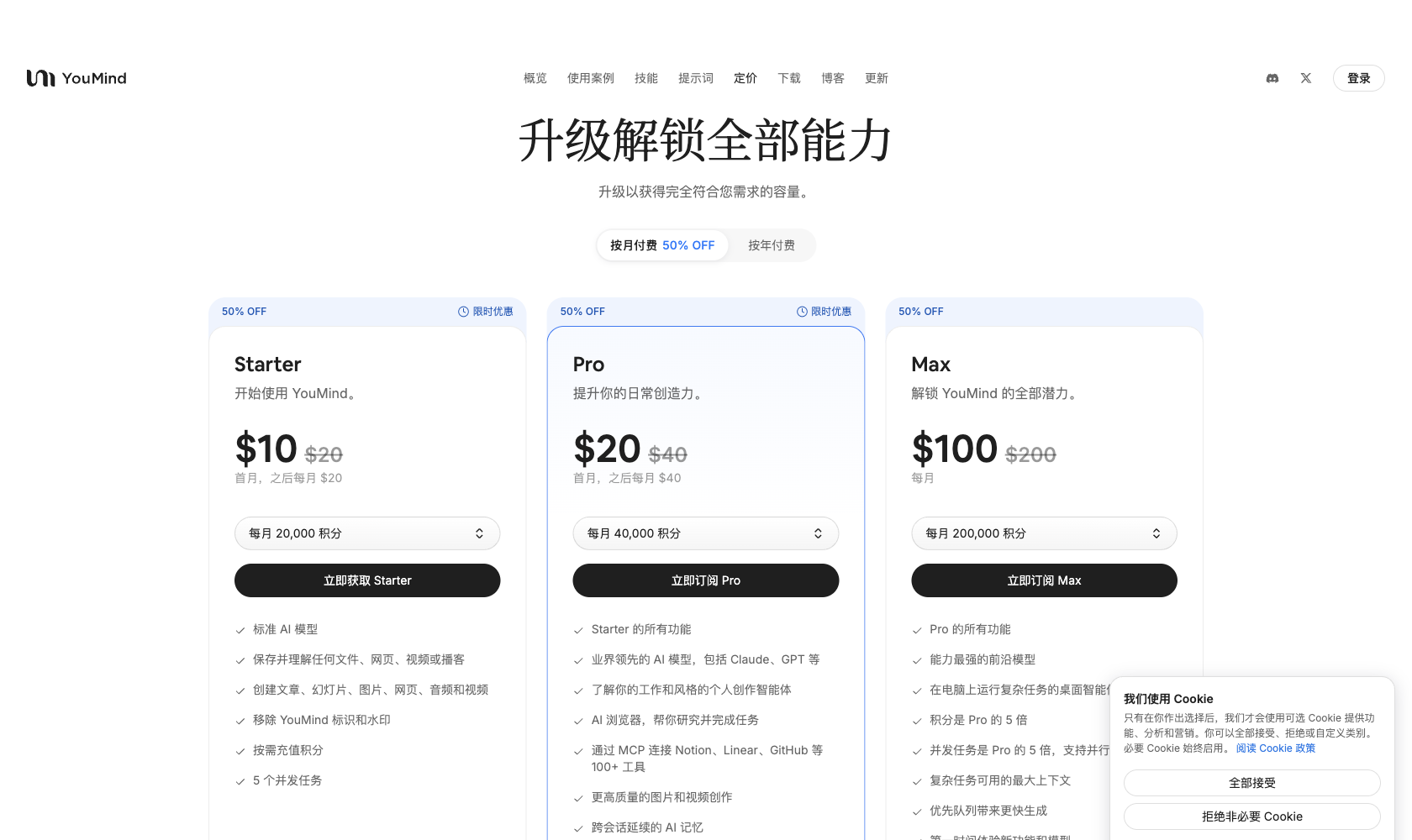Click 限时优惠 label on the Starter card
This screenshot has width=1412, height=840.
(x=493, y=312)
